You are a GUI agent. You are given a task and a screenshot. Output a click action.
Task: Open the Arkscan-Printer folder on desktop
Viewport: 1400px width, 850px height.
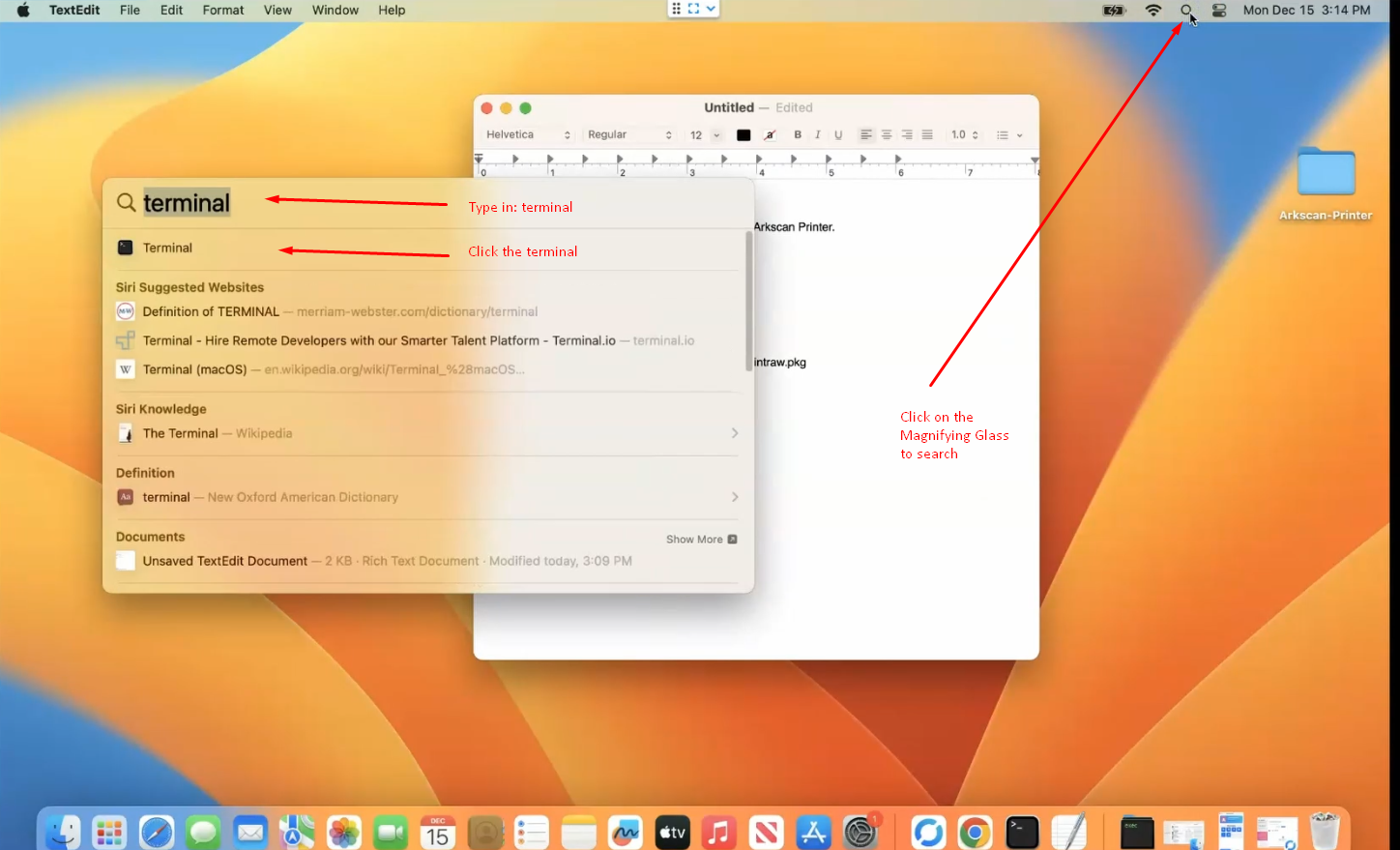point(1326,182)
